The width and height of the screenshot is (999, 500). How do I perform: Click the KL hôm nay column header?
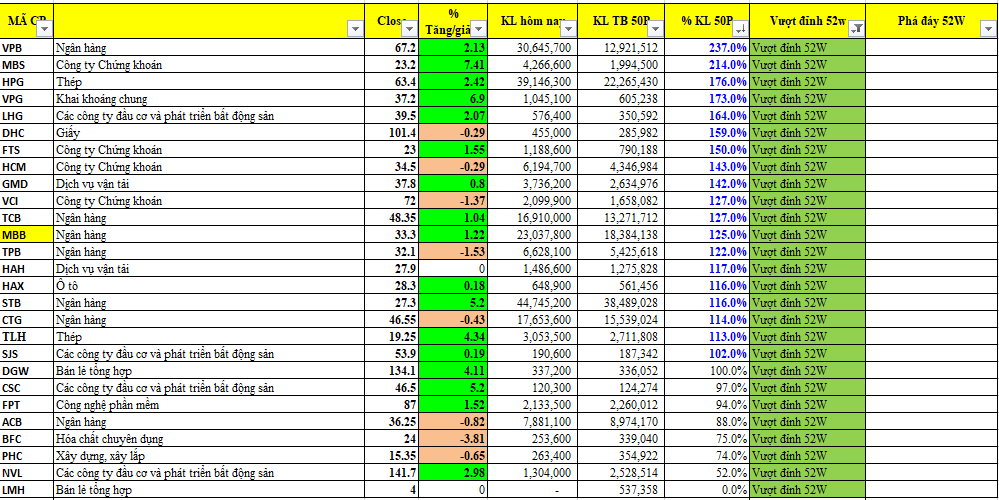(x=530, y=20)
